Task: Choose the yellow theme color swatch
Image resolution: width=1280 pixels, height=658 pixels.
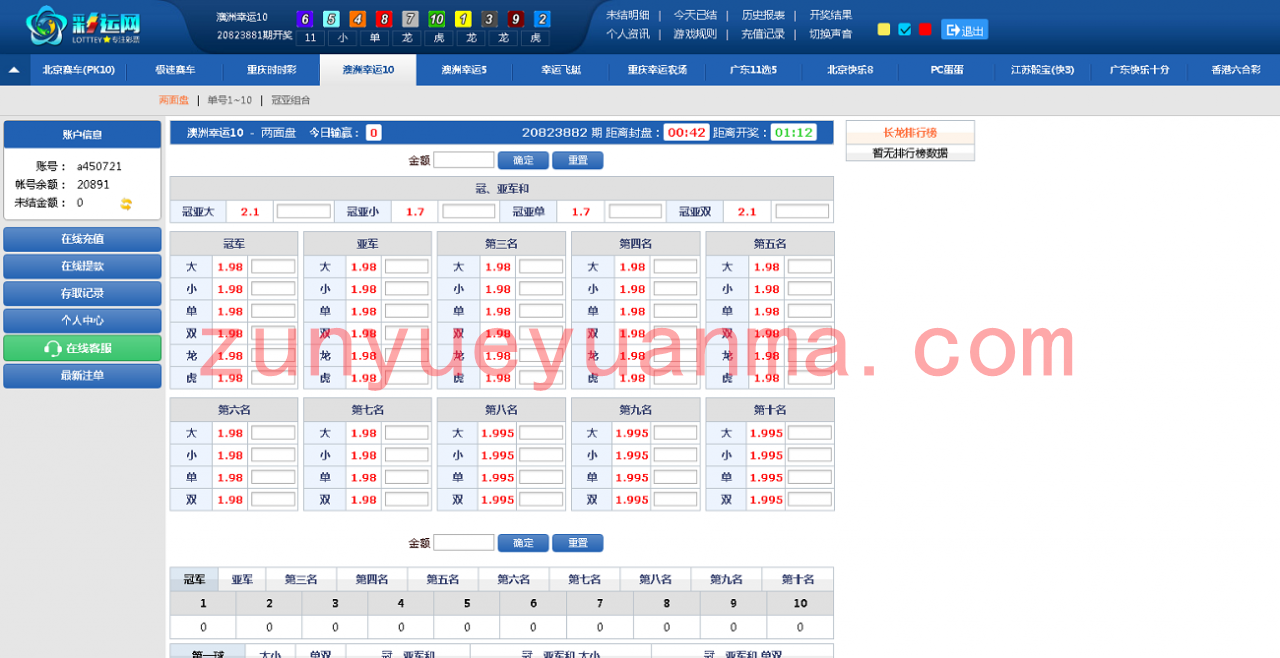Action: coord(884,29)
